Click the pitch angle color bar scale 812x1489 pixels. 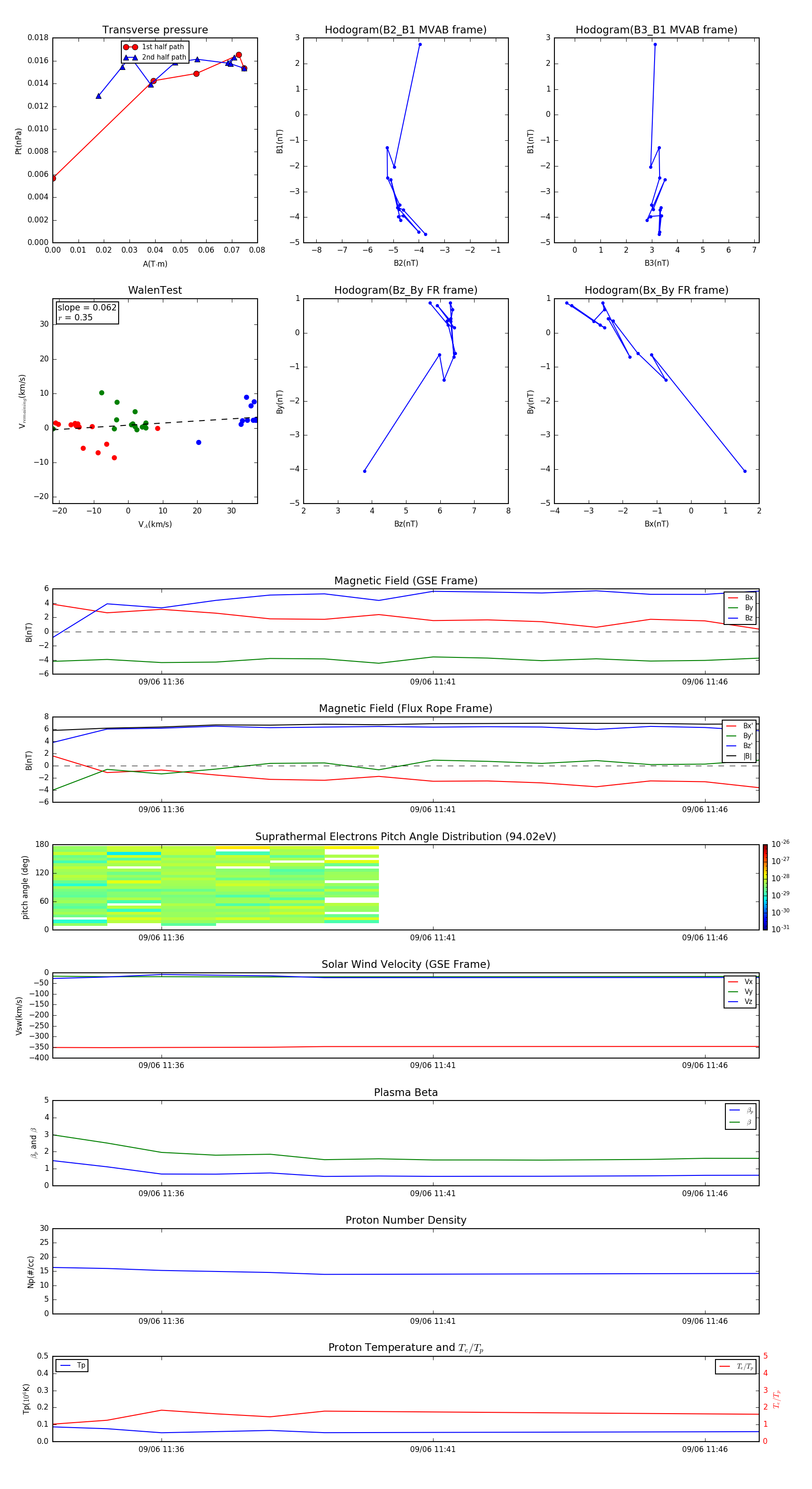click(765, 887)
